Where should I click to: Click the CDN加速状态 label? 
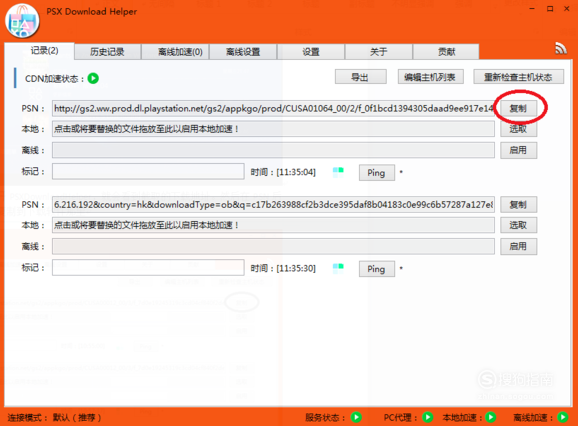54,78
